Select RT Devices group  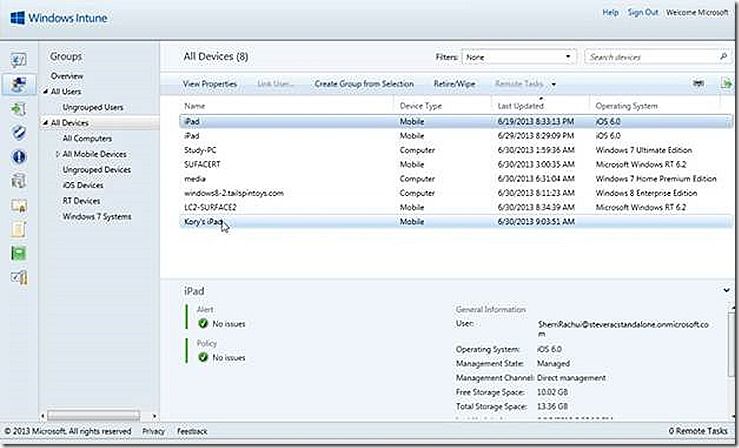point(81,201)
